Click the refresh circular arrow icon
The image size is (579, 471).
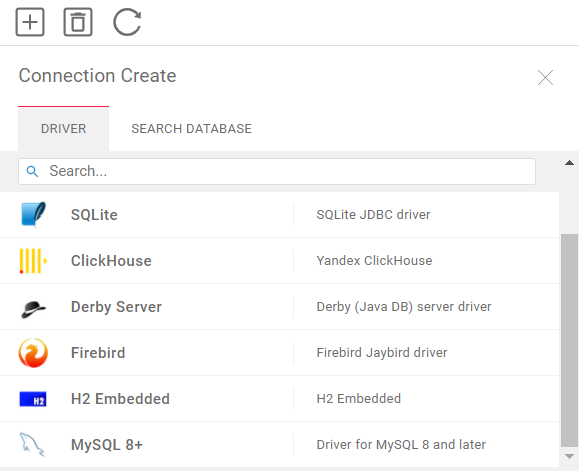pos(127,22)
